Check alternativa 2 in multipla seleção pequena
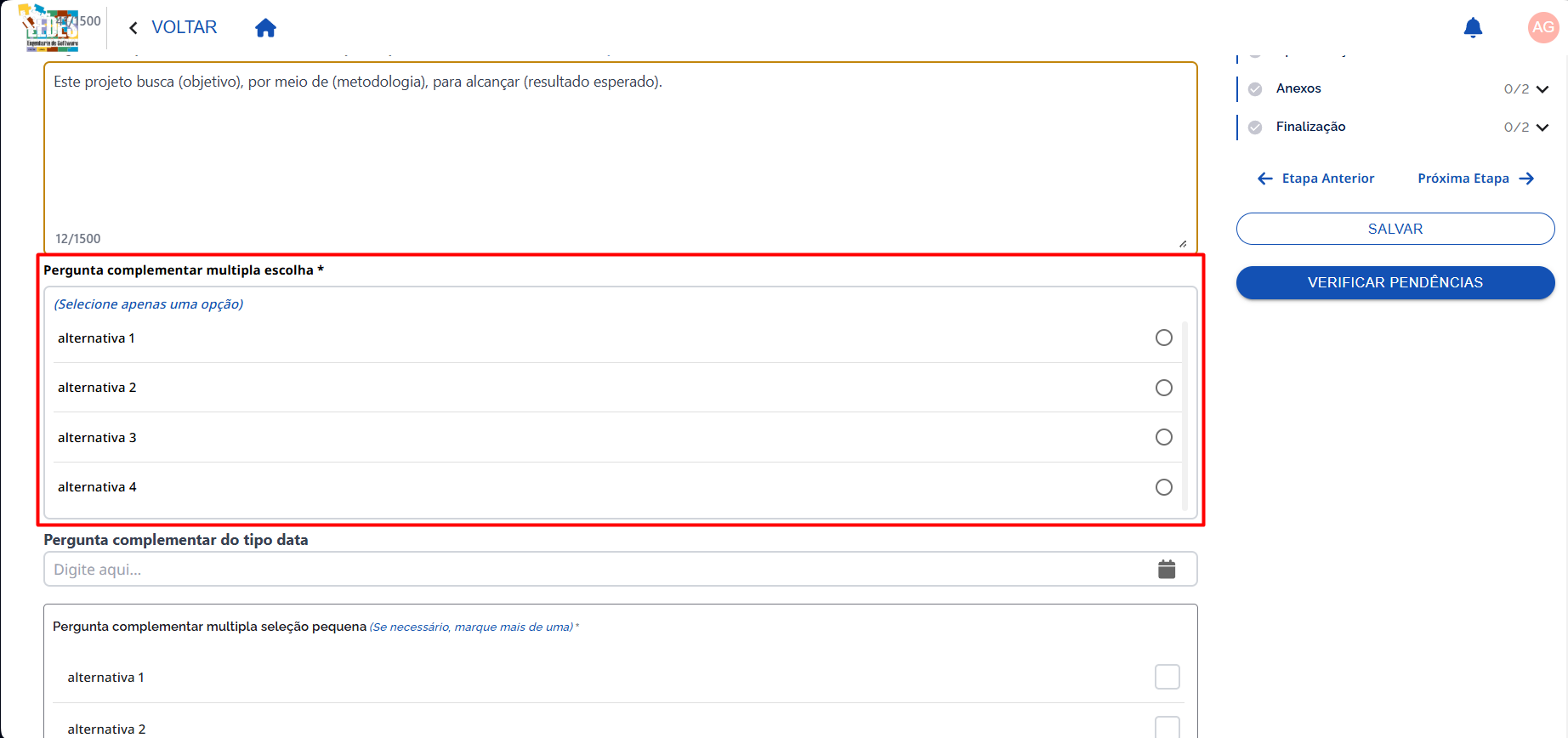 click(x=1167, y=728)
